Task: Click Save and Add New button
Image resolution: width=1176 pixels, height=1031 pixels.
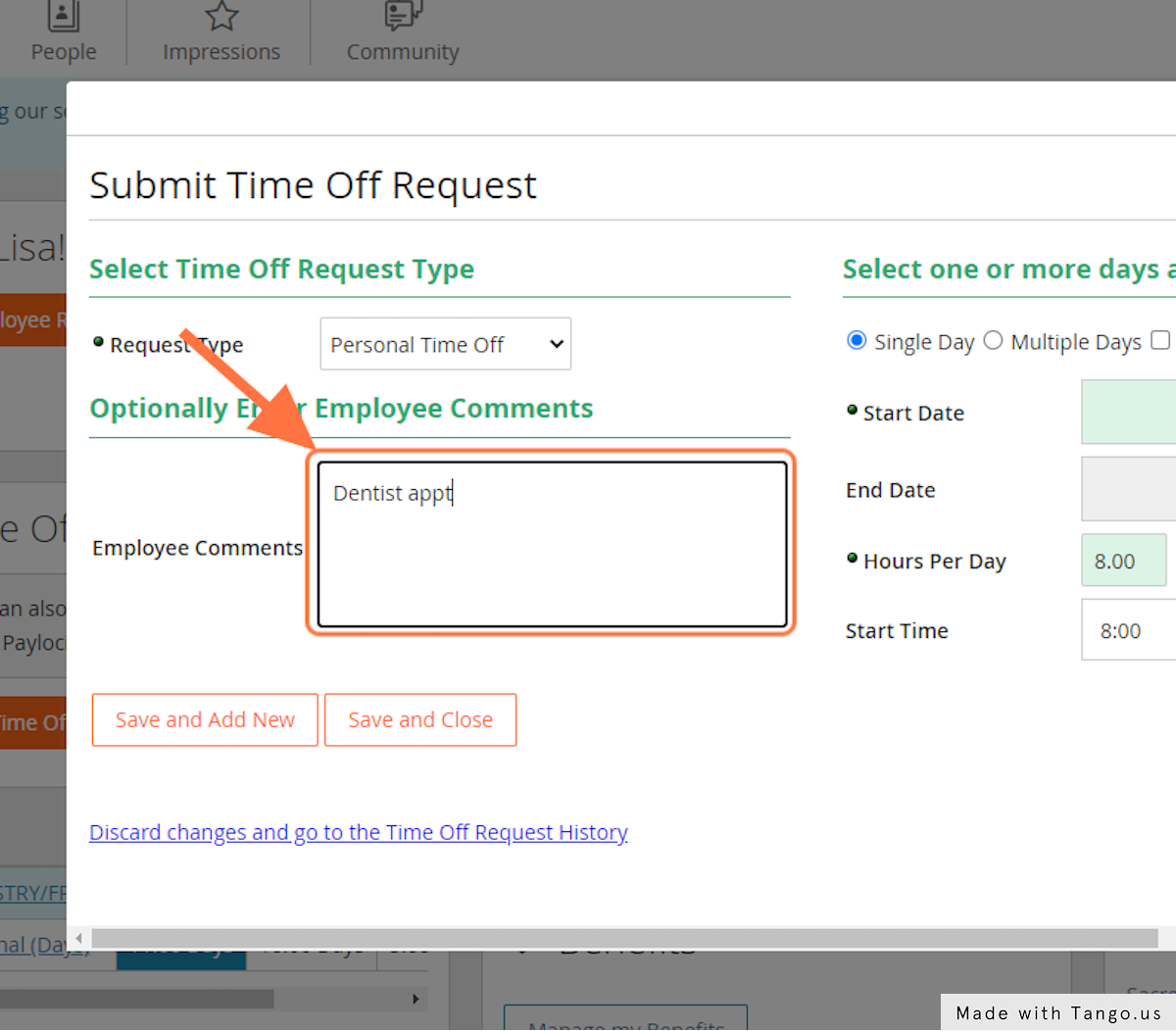Action: [x=205, y=720]
